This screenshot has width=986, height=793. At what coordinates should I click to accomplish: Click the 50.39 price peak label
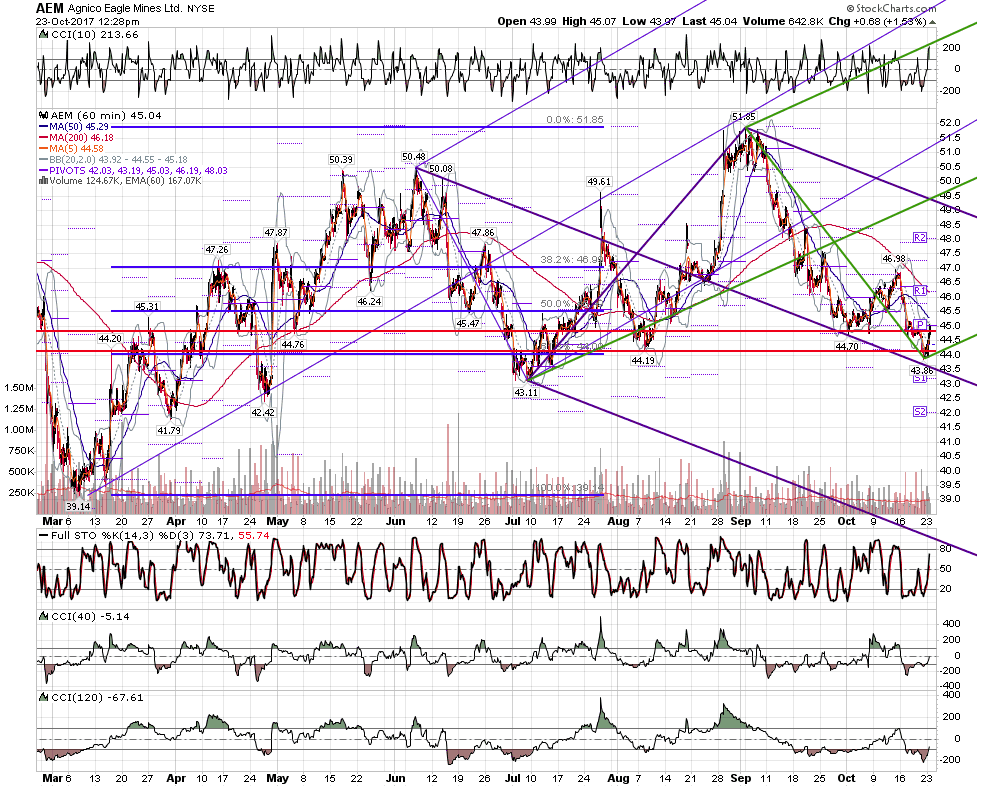(341, 160)
